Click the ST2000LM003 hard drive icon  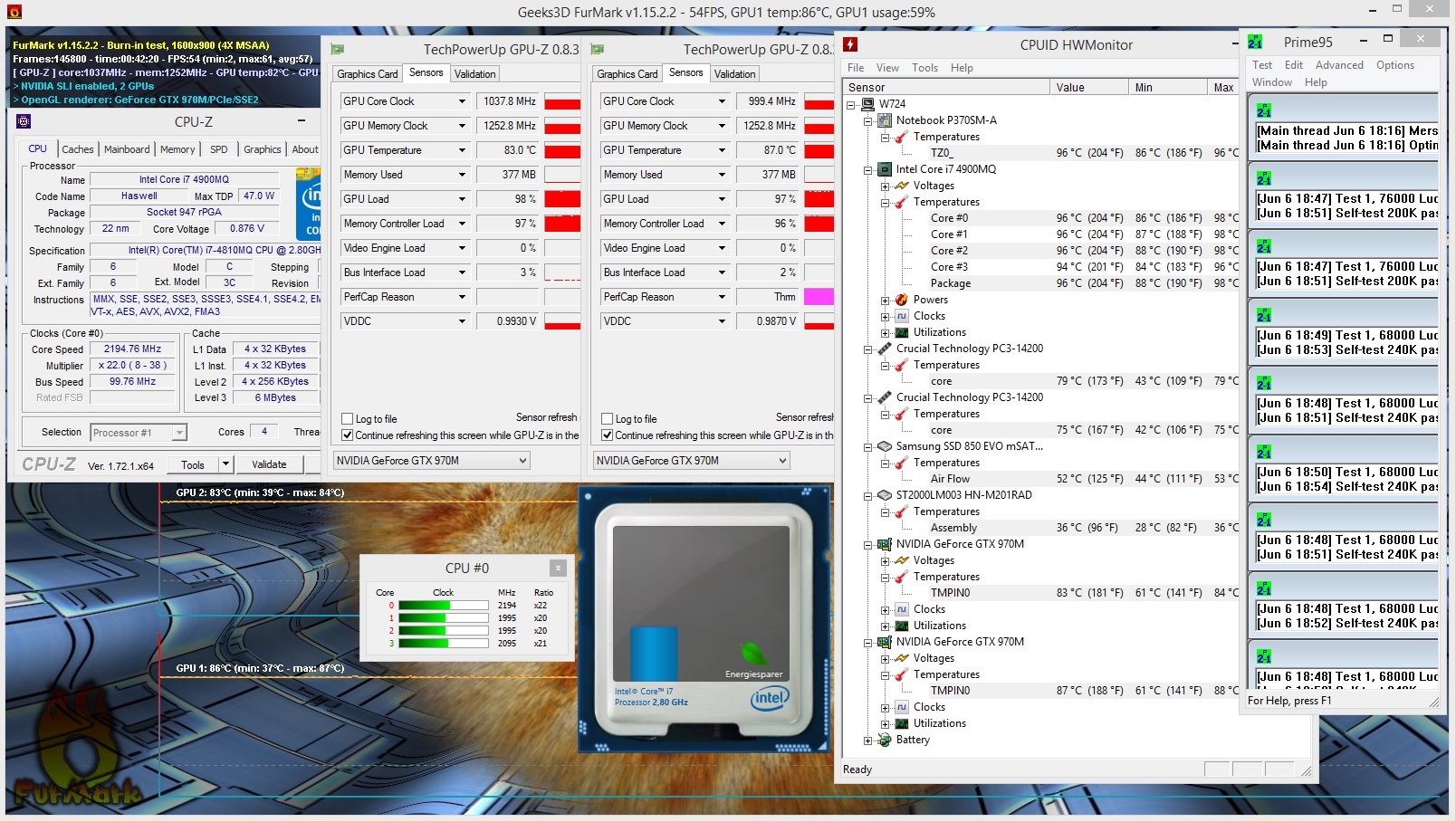coord(885,495)
